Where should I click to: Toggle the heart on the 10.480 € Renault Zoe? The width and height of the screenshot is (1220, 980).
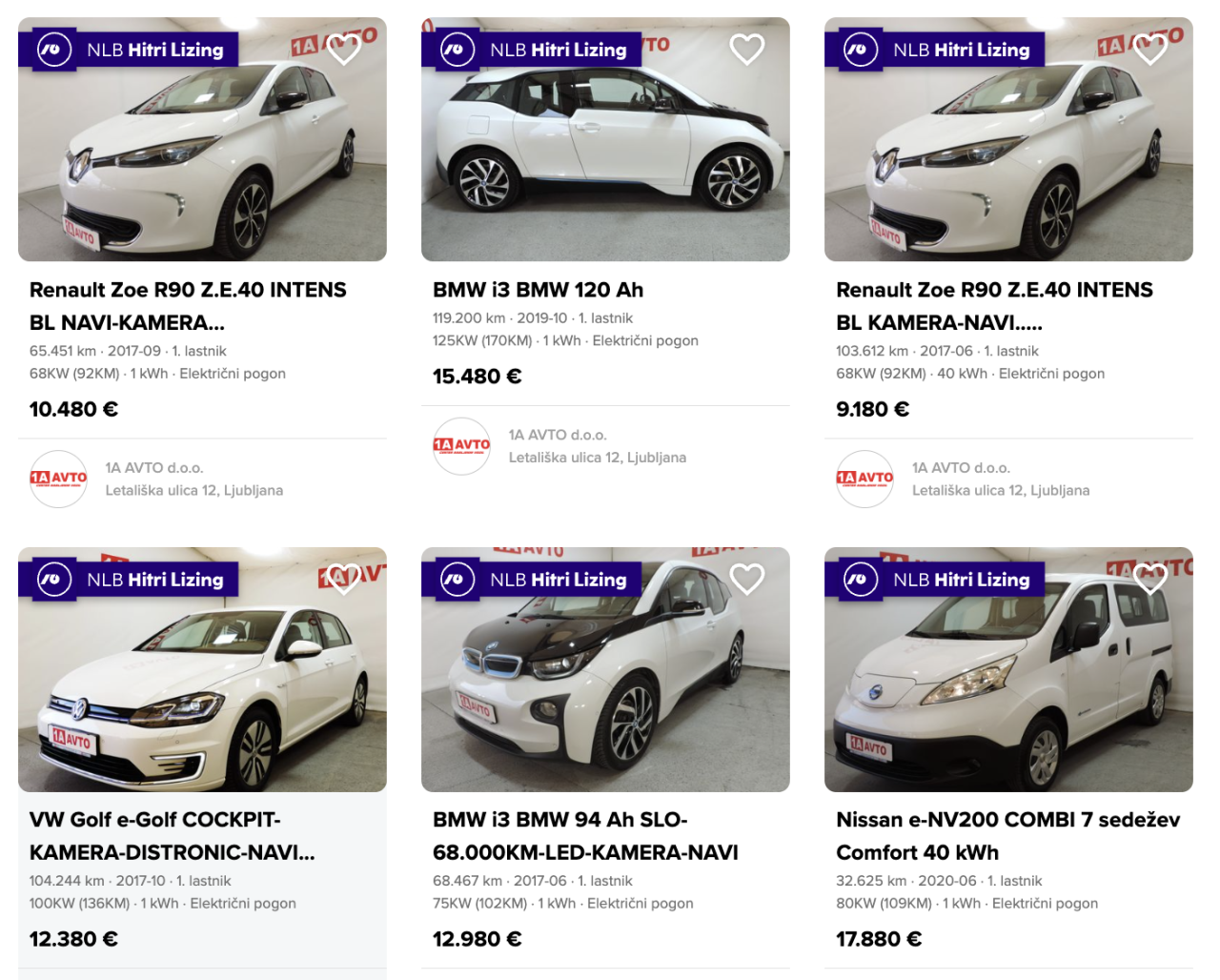(x=343, y=49)
